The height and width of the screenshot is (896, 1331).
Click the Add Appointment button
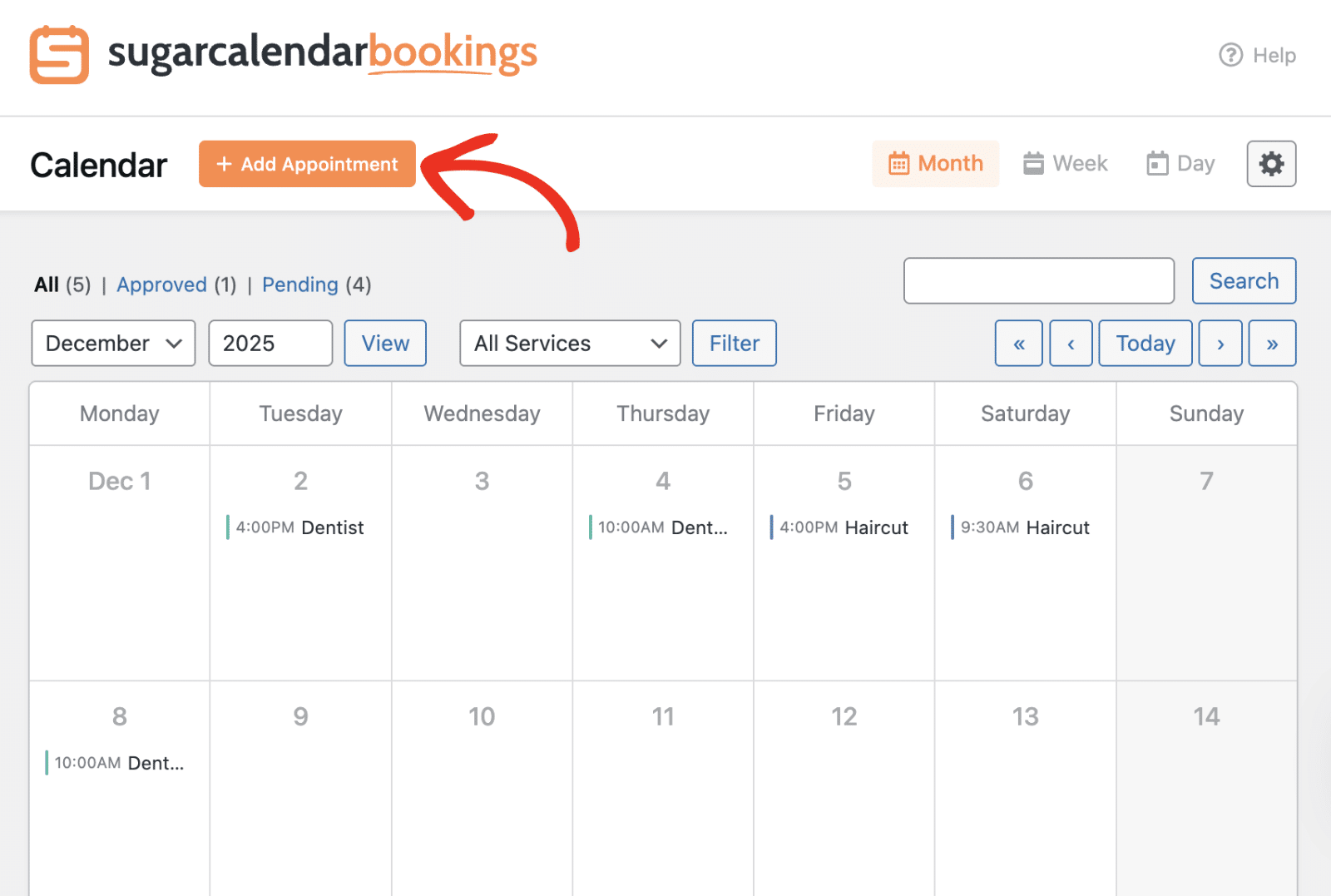(307, 164)
